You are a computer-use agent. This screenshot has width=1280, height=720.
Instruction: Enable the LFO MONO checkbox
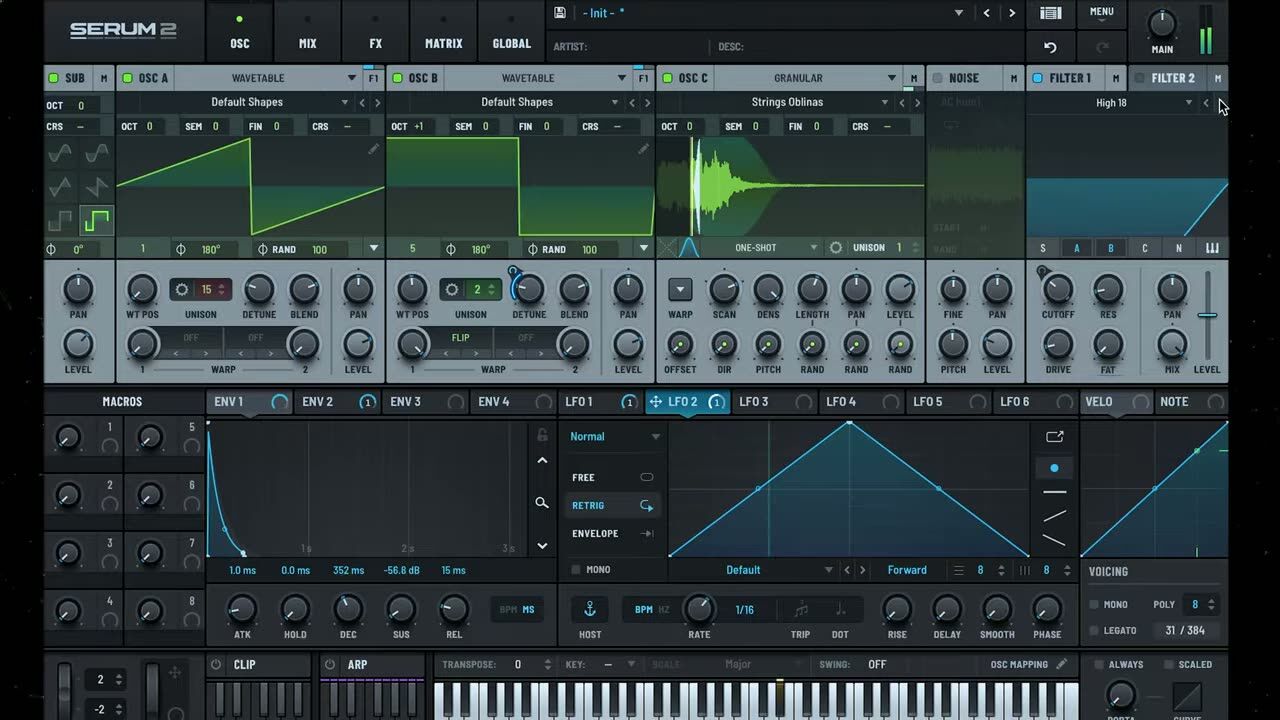(575, 570)
